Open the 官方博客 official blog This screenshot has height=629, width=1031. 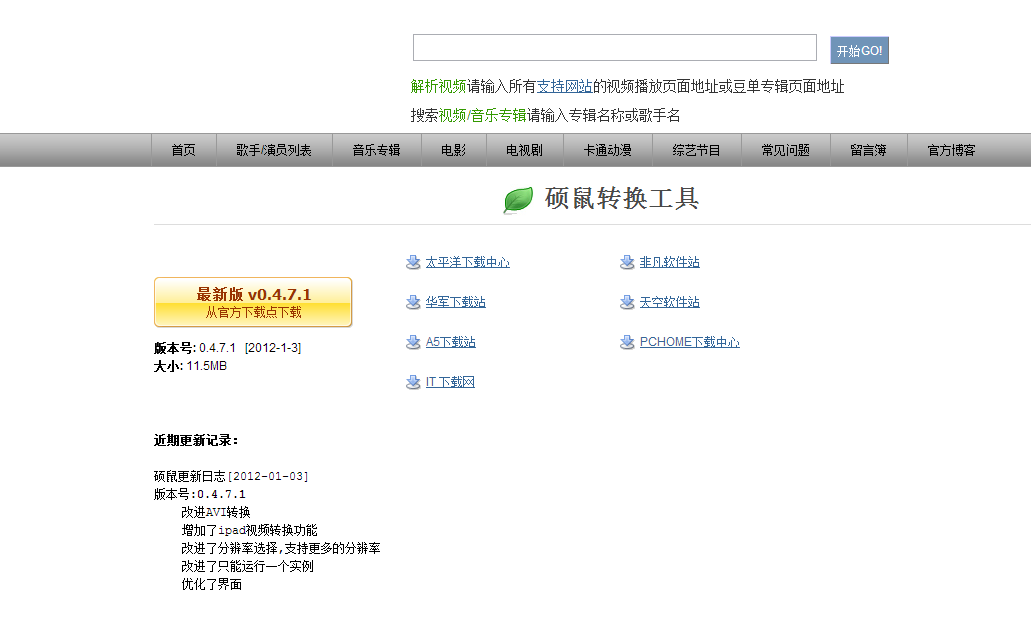click(951, 149)
